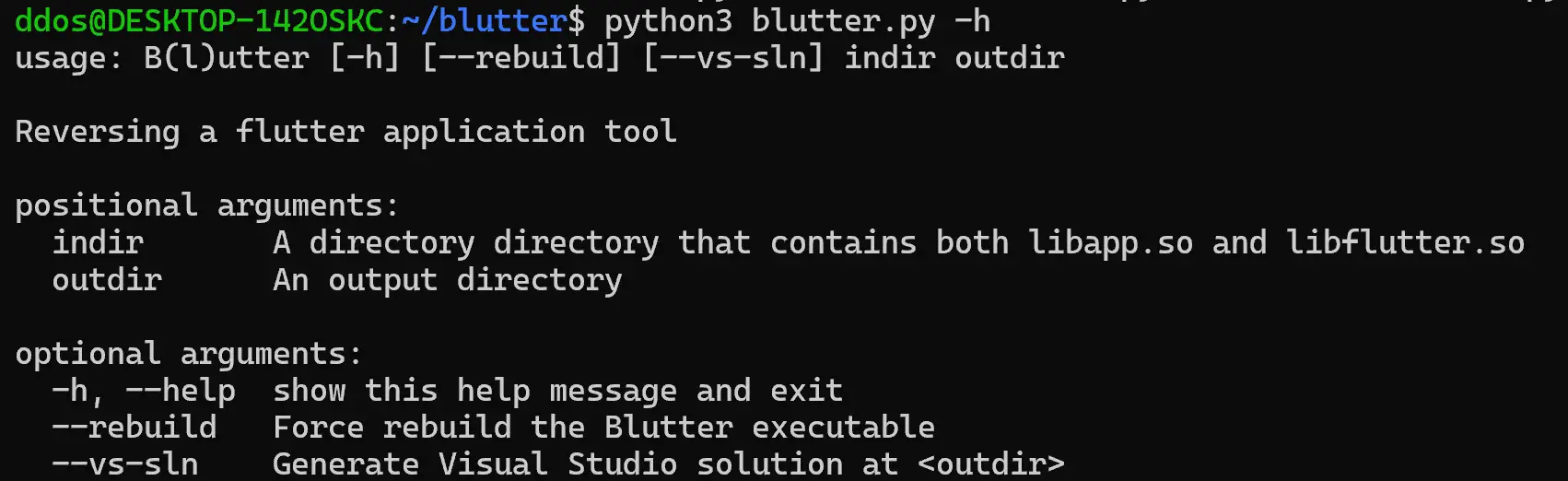
Task: Click outdir under positional arguments
Action: (107, 279)
